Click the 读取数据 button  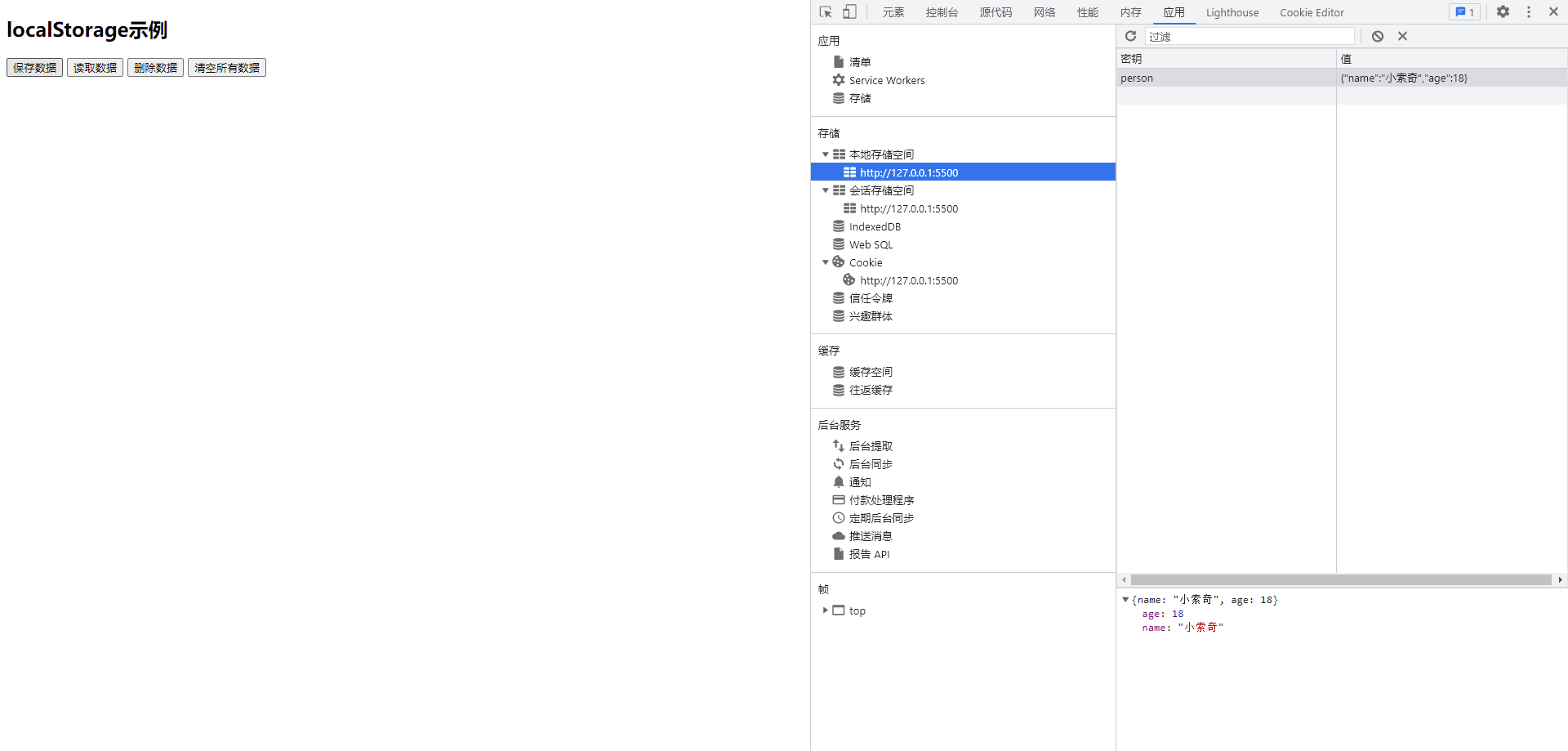pyautogui.click(x=95, y=68)
